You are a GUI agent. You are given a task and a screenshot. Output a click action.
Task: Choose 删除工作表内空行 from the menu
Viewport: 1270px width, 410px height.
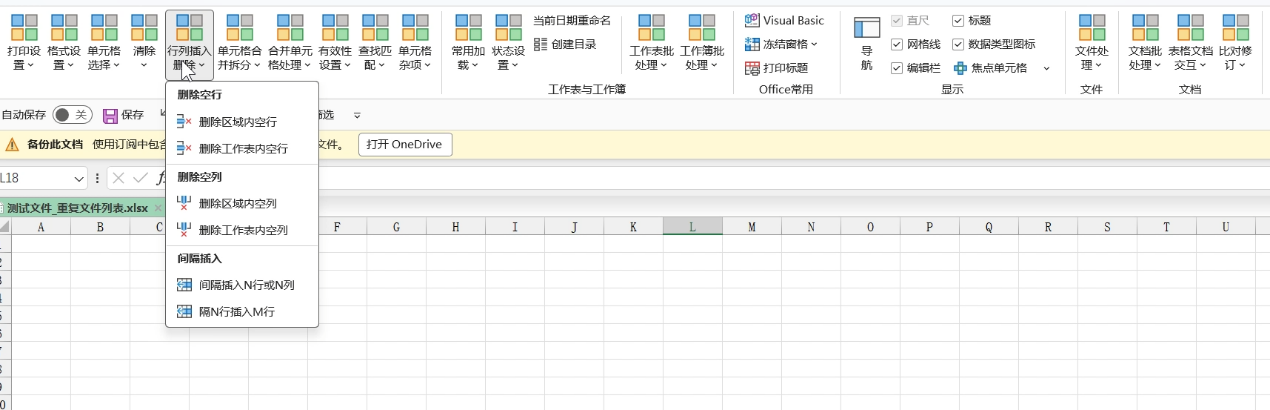click(x=241, y=148)
